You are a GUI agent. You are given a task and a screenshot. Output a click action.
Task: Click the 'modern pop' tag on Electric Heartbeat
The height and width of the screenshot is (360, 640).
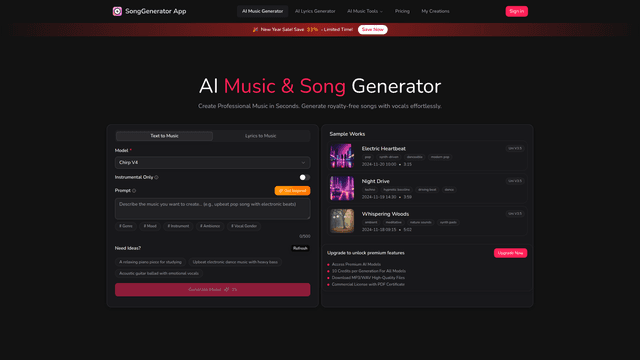[x=440, y=157]
